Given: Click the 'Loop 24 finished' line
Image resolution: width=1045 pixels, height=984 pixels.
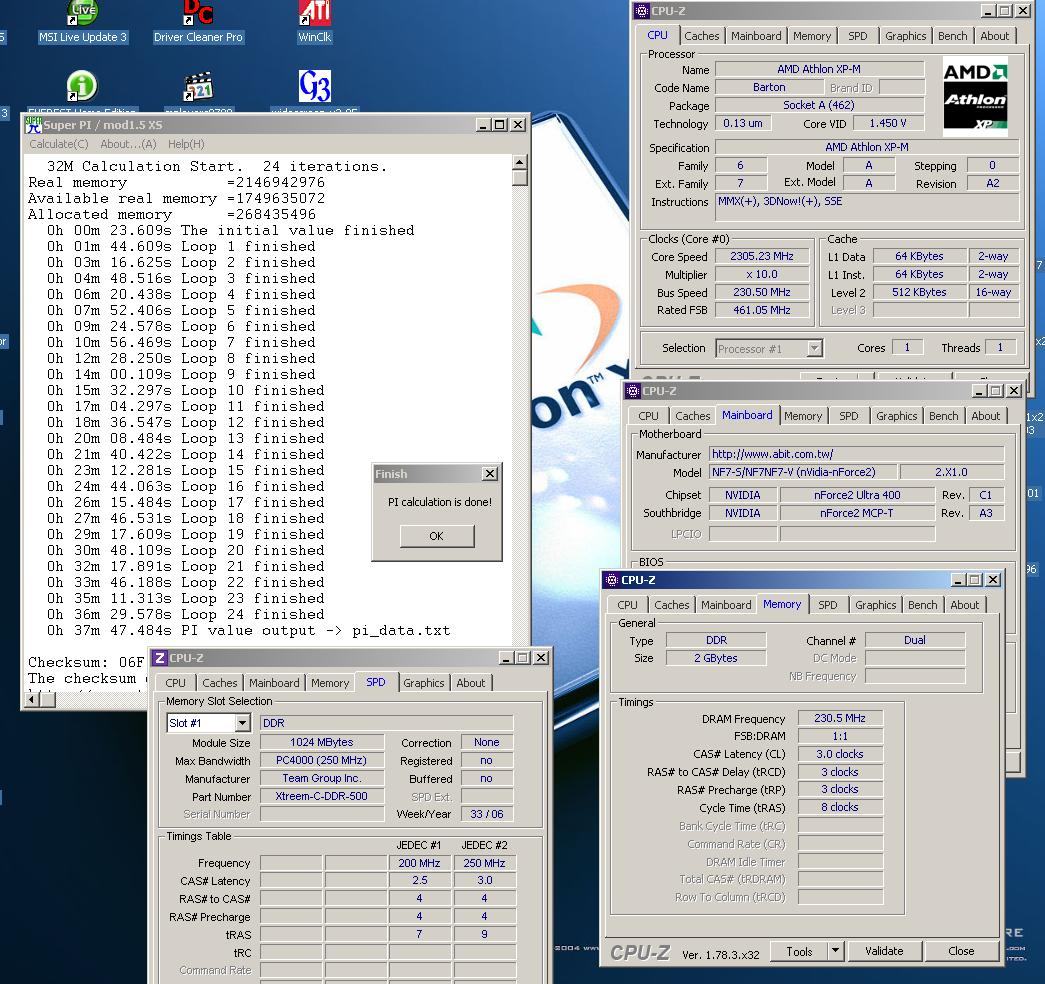Looking at the screenshot, I should click(185, 615).
